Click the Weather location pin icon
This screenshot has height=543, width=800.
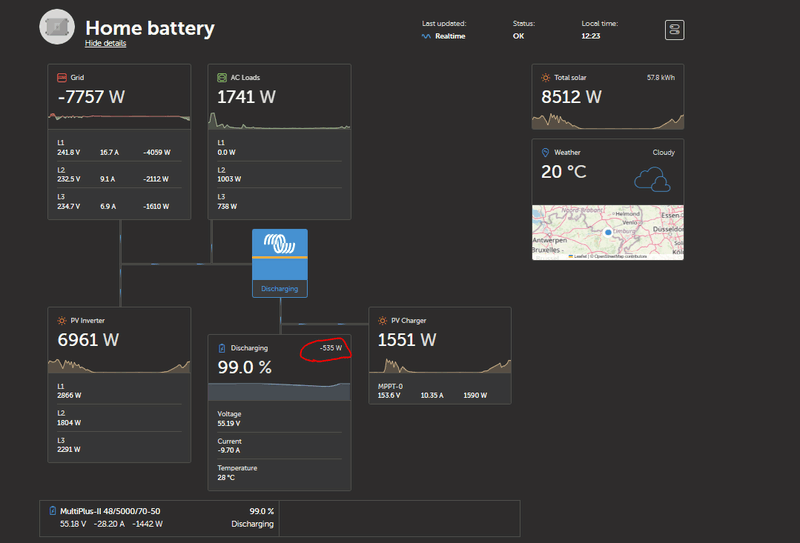pos(545,153)
